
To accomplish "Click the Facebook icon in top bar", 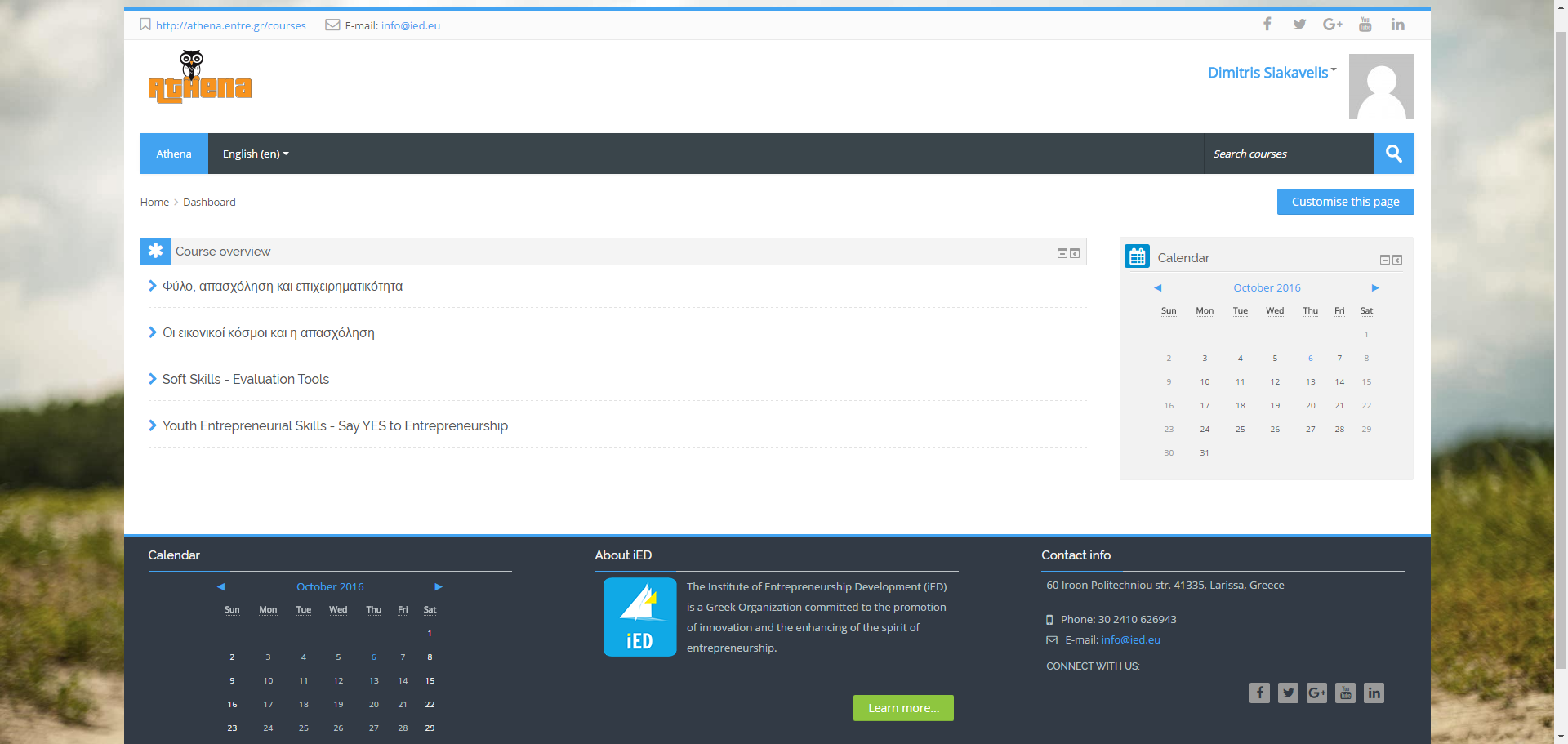I will click(x=1267, y=25).
